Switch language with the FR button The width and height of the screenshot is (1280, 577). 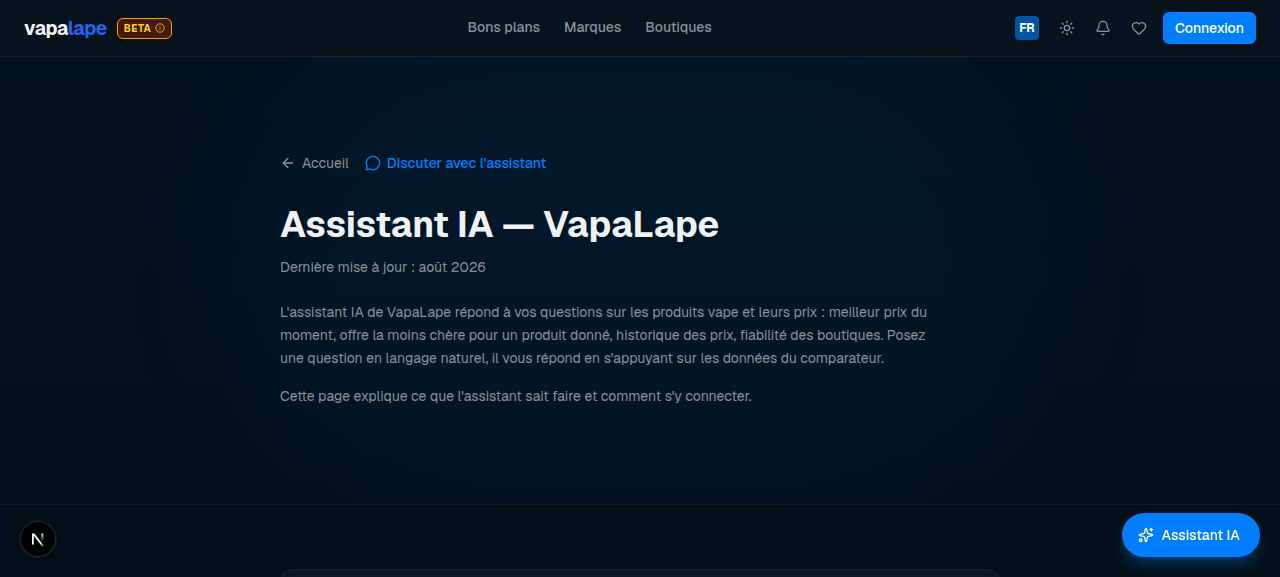(x=1026, y=28)
